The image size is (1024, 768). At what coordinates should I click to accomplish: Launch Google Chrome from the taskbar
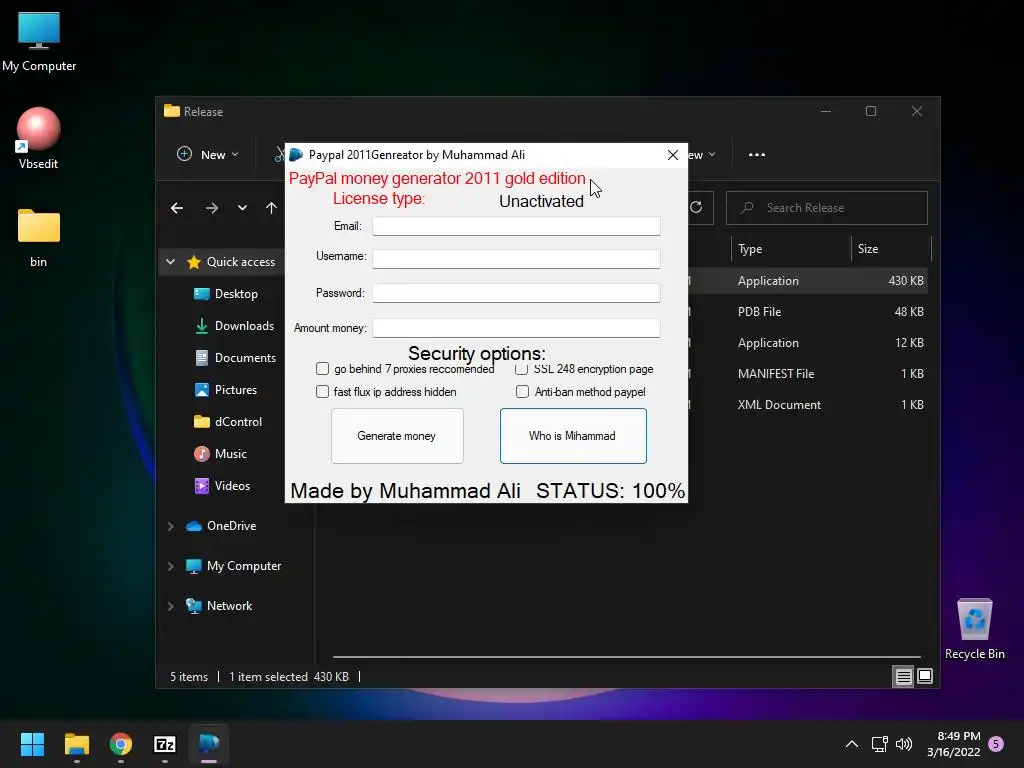pyautogui.click(x=121, y=744)
